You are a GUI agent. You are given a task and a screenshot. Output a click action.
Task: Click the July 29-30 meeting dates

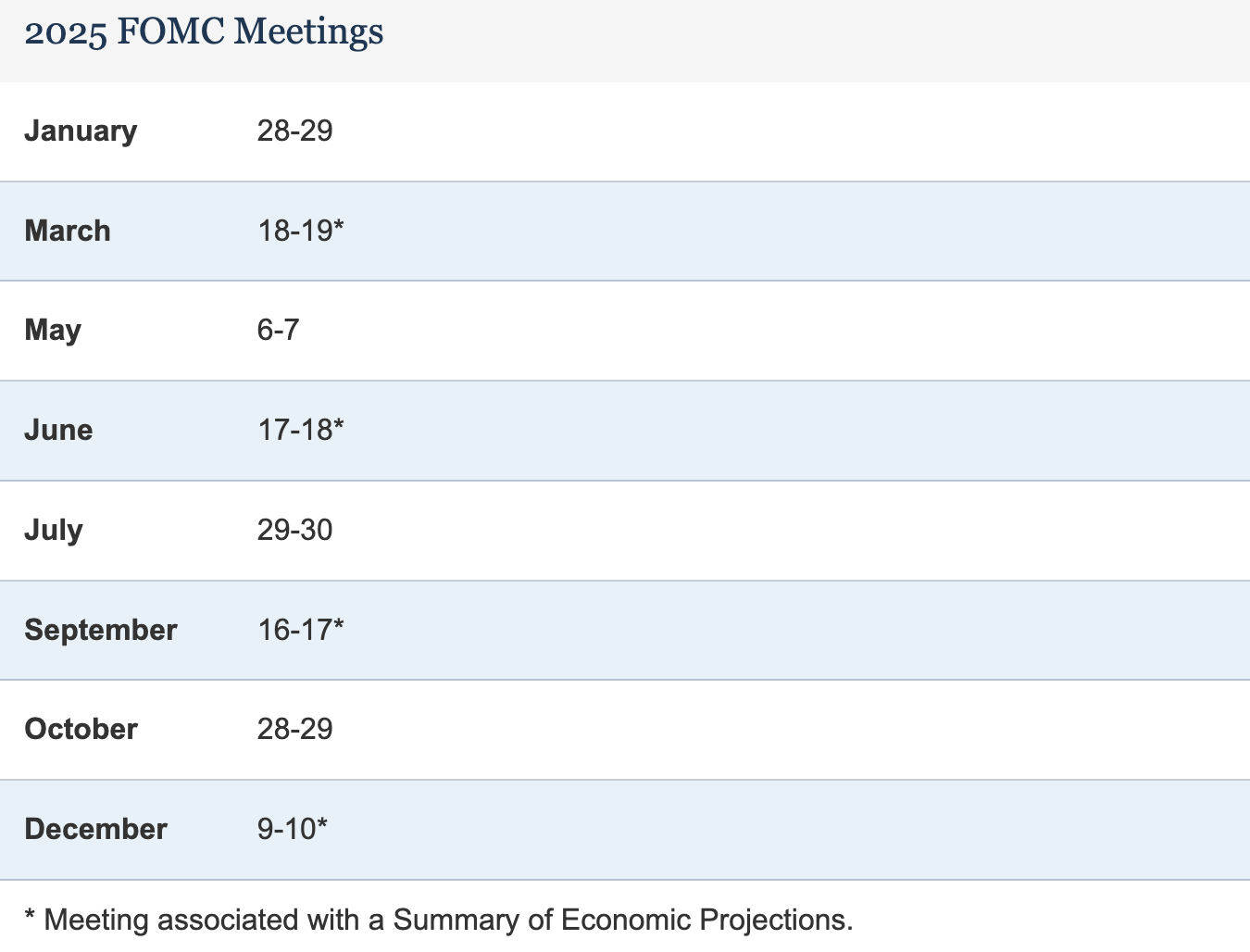pos(294,530)
